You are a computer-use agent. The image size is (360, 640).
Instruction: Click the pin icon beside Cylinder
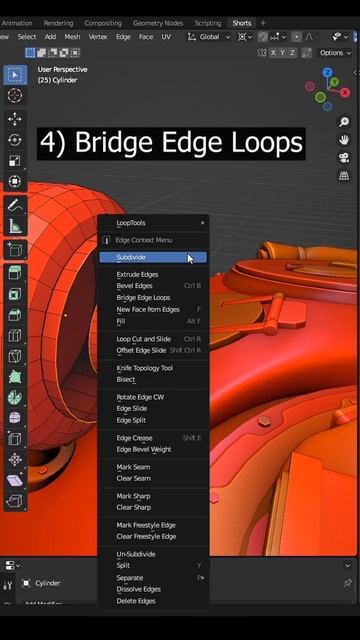tap(347, 583)
